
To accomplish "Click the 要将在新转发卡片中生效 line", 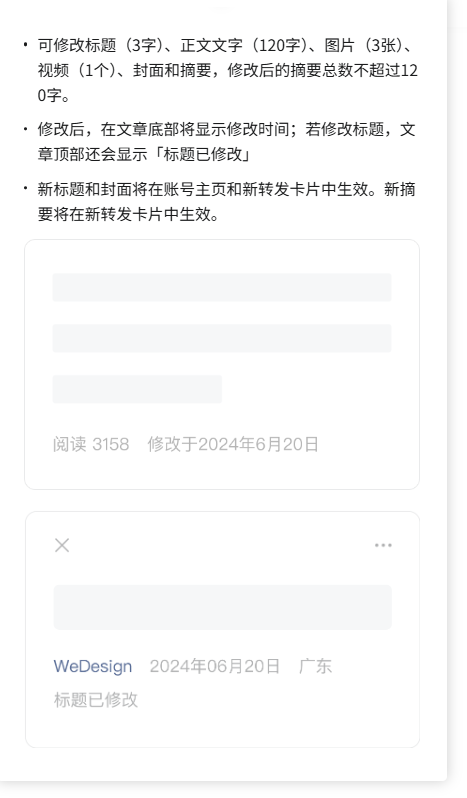I will coord(128,214).
